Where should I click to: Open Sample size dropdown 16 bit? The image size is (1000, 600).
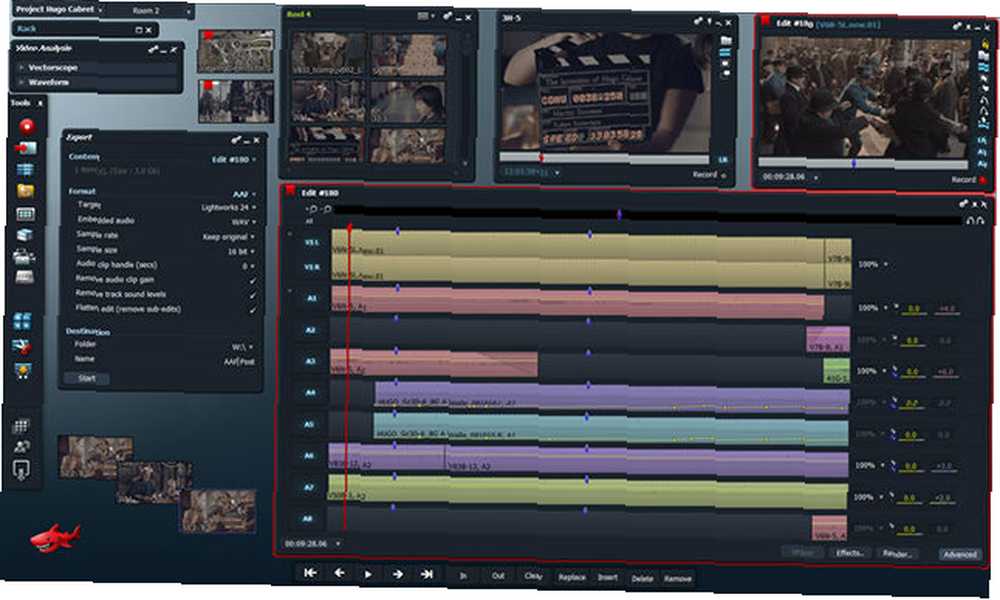click(x=242, y=252)
